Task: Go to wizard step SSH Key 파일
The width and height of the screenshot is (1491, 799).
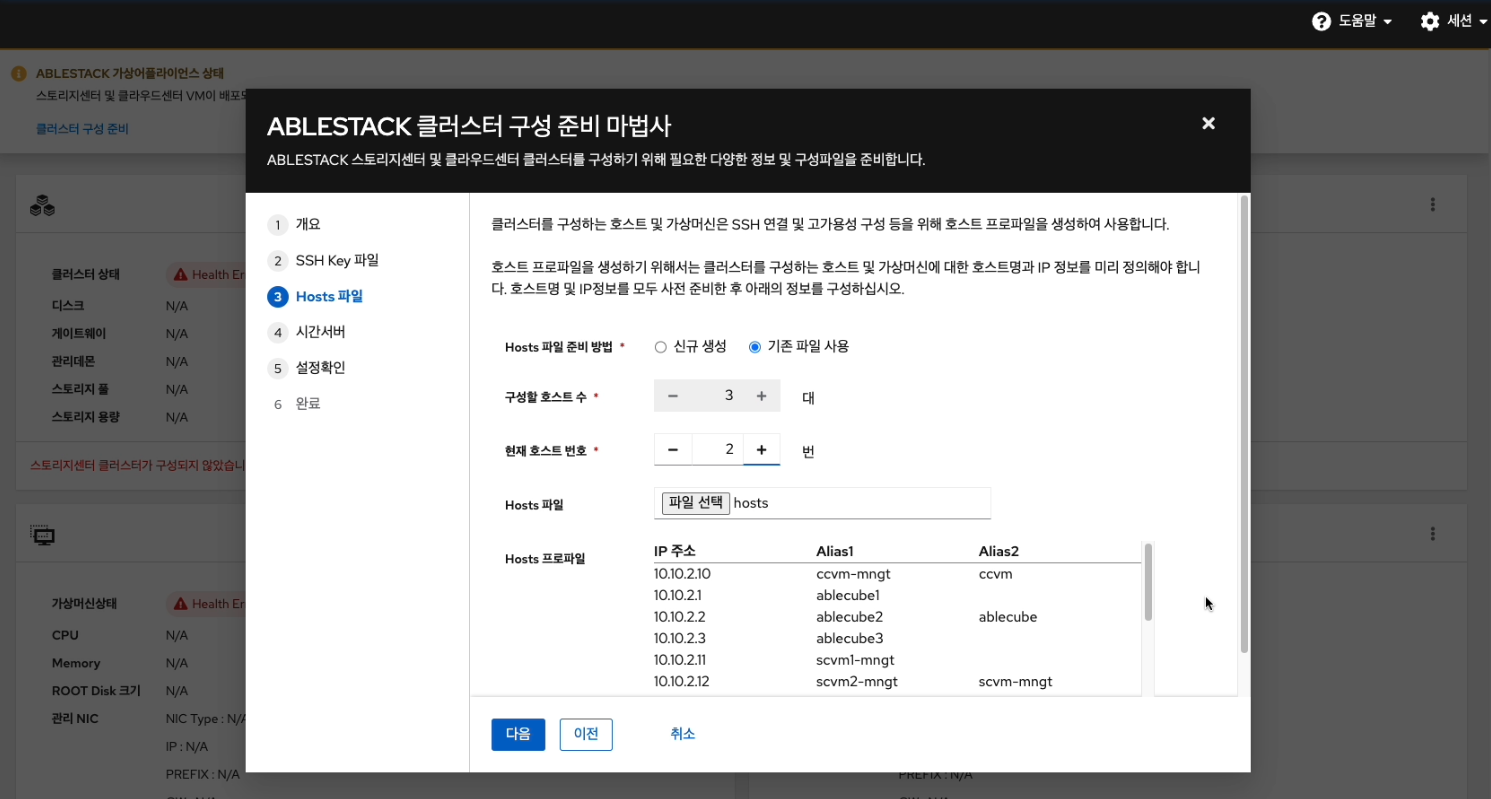Action: [323, 260]
